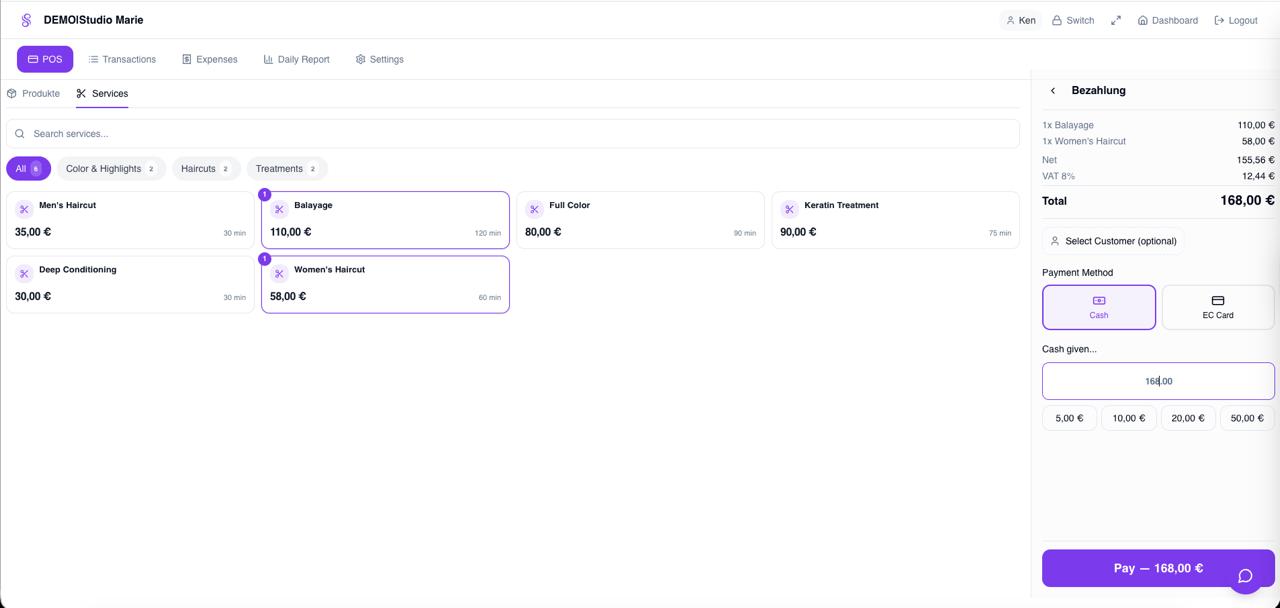This screenshot has width=1280, height=608.
Task: Filter by Haircuts category
Action: tap(206, 169)
